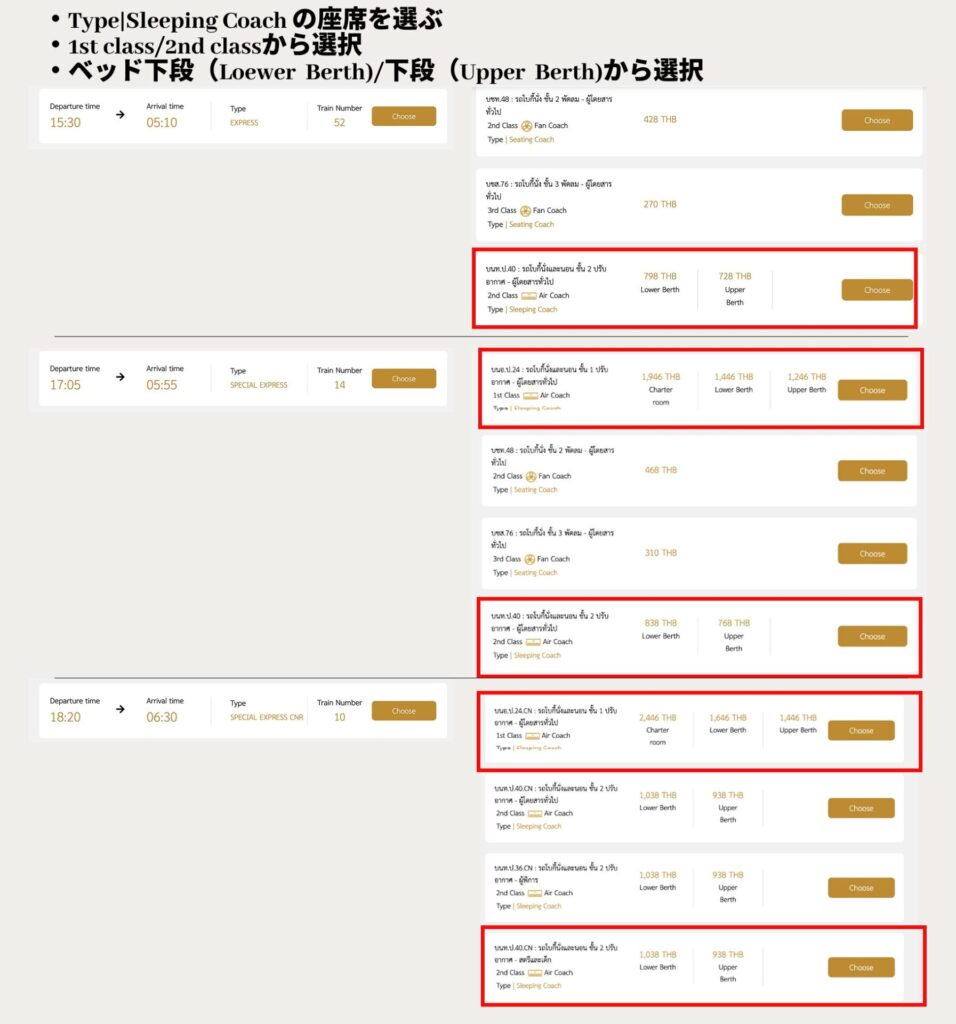Choose the 838 THB lower berth sleeping coach
The height and width of the screenshot is (1024, 956).
click(x=872, y=636)
